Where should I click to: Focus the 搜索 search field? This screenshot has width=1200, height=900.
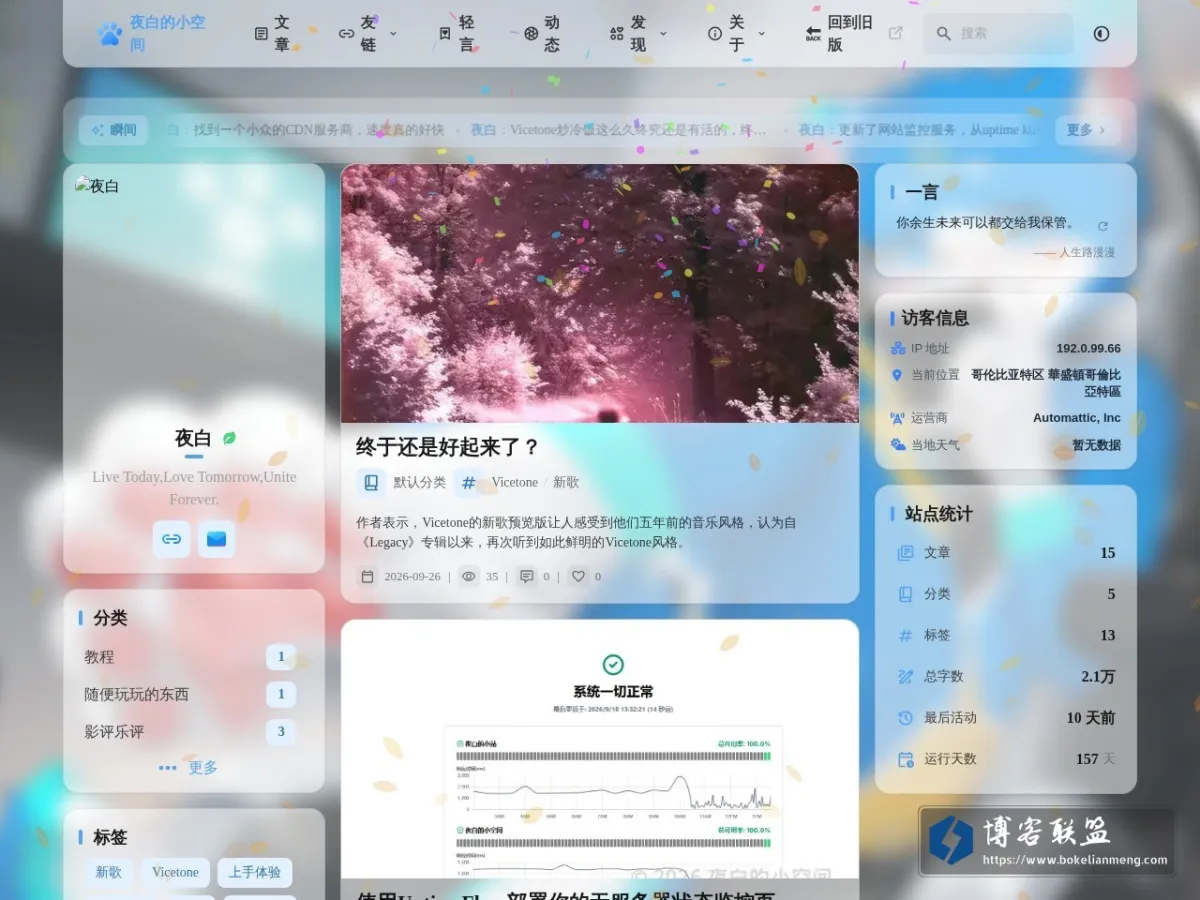click(998, 33)
